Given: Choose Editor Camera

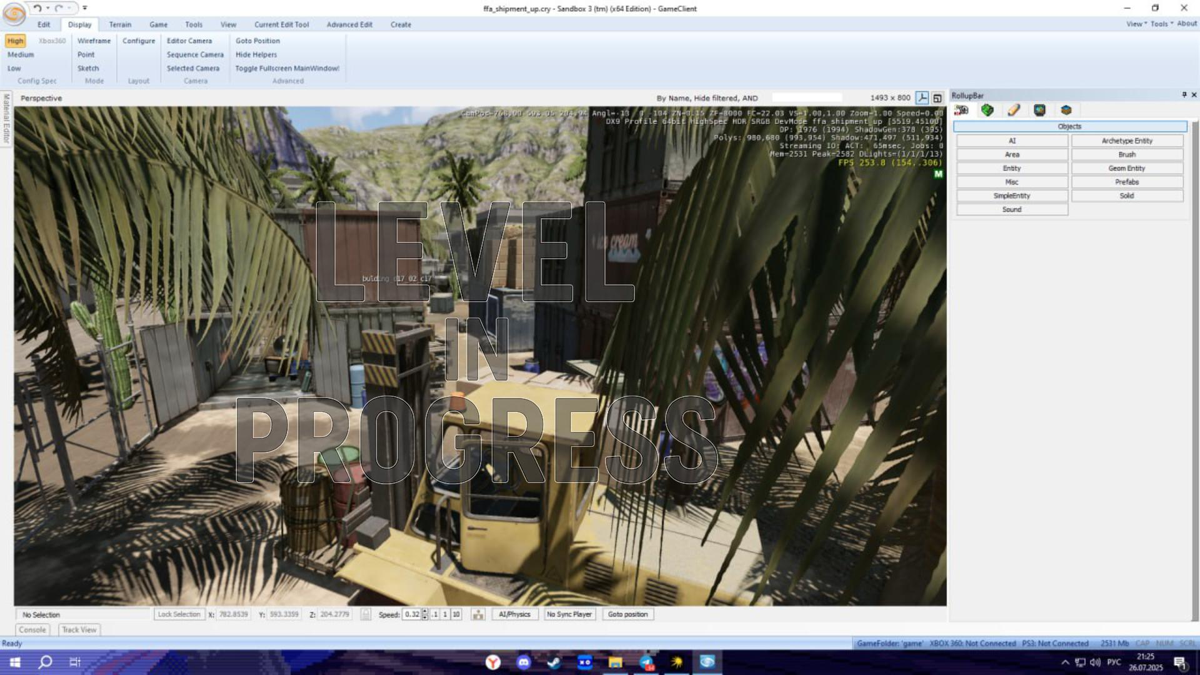Looking at the screenshot, I should [189, 41].
